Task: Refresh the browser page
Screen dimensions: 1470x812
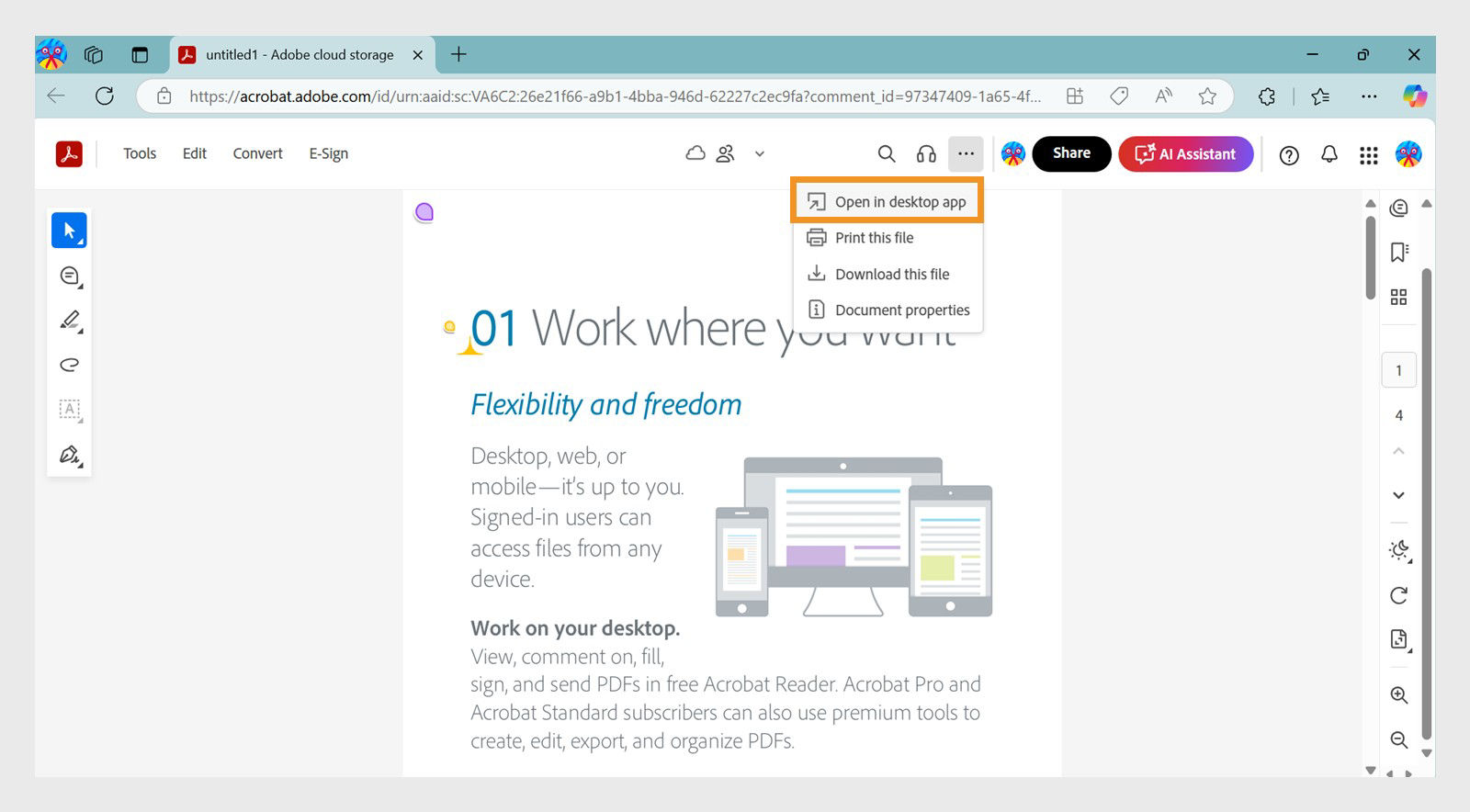Action: [x=105, y=96]
